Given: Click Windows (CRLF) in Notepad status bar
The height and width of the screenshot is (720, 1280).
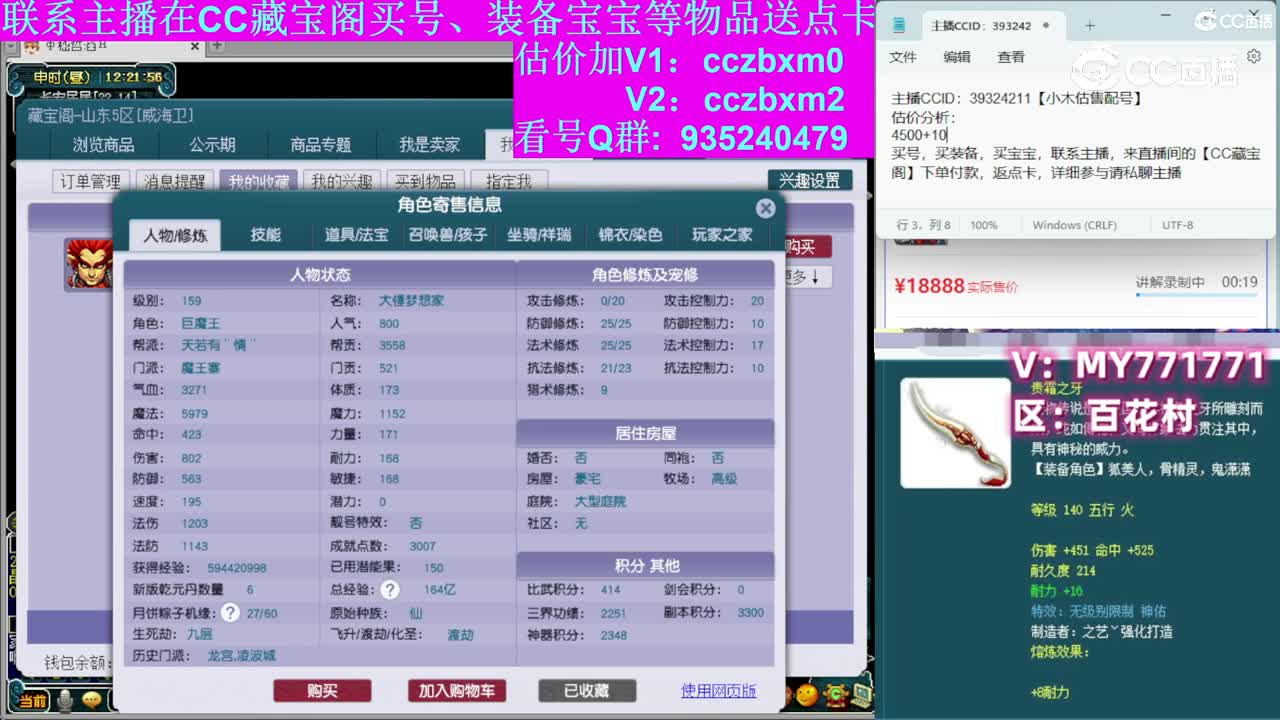Looking at the screenshot, I should [x=1074, y=225].
